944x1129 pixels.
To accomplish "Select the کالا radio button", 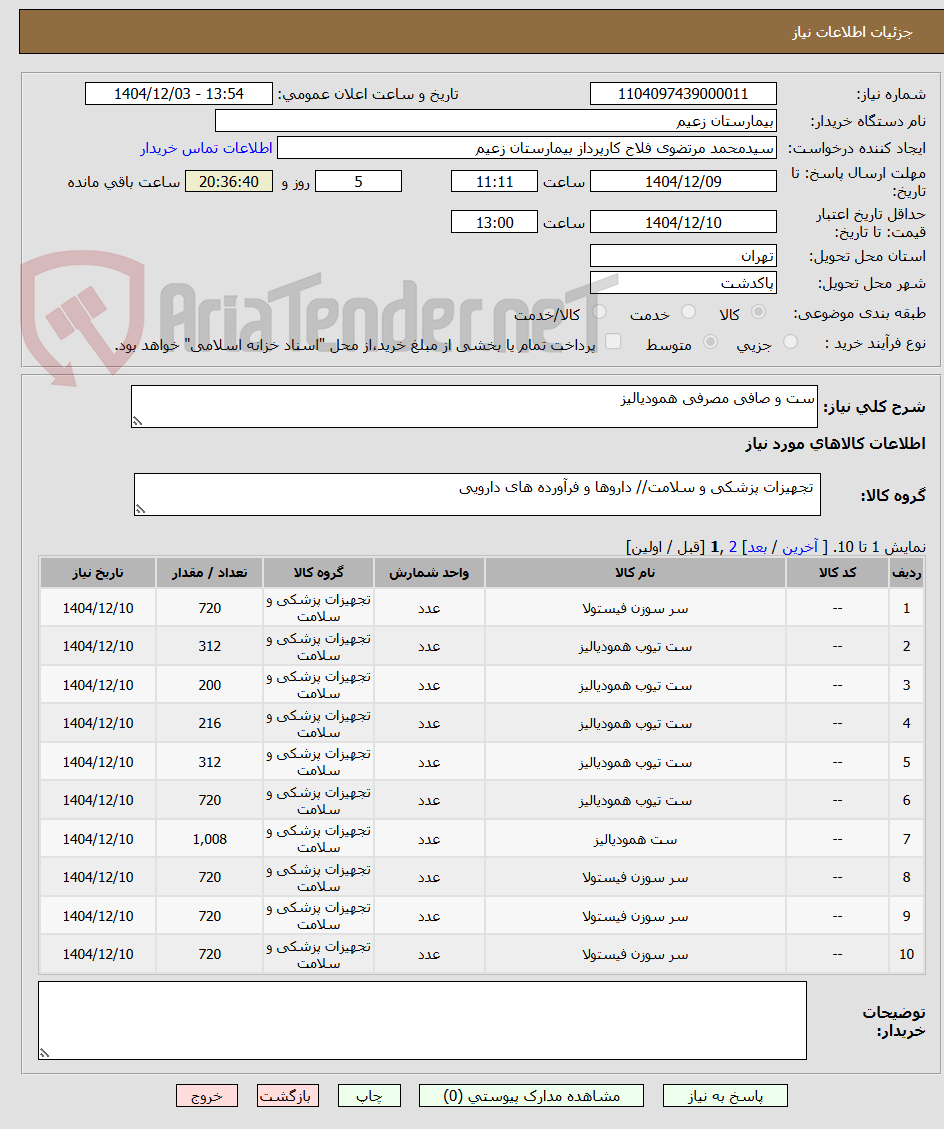I will [758, 312].
